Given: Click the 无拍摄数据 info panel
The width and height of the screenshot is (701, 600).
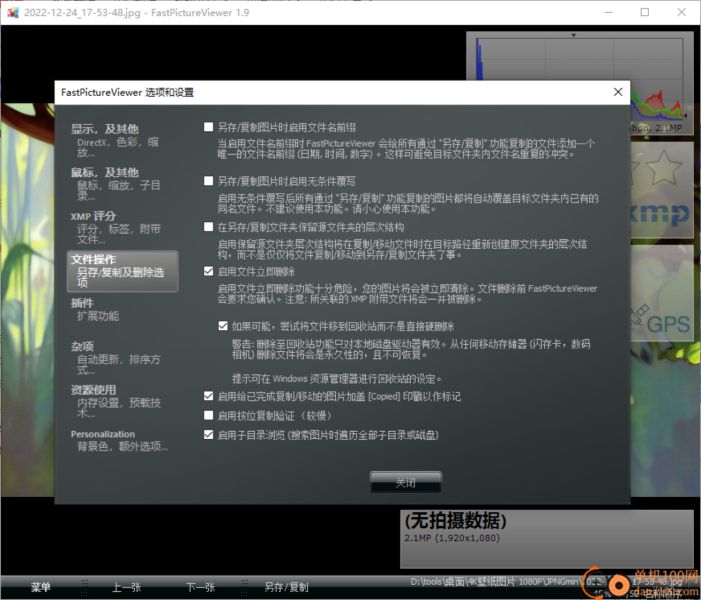Looking at the screenshot, I should [547, 539].
